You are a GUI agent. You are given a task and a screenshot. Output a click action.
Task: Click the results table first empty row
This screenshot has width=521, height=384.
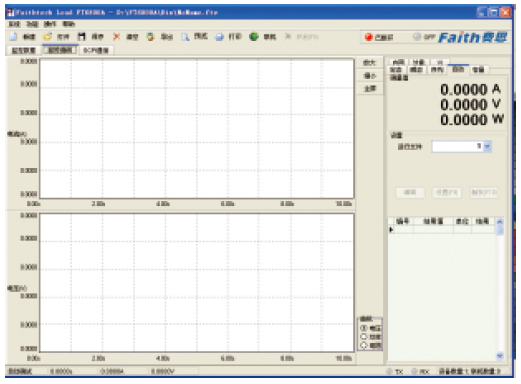click(x=442, y=229)
